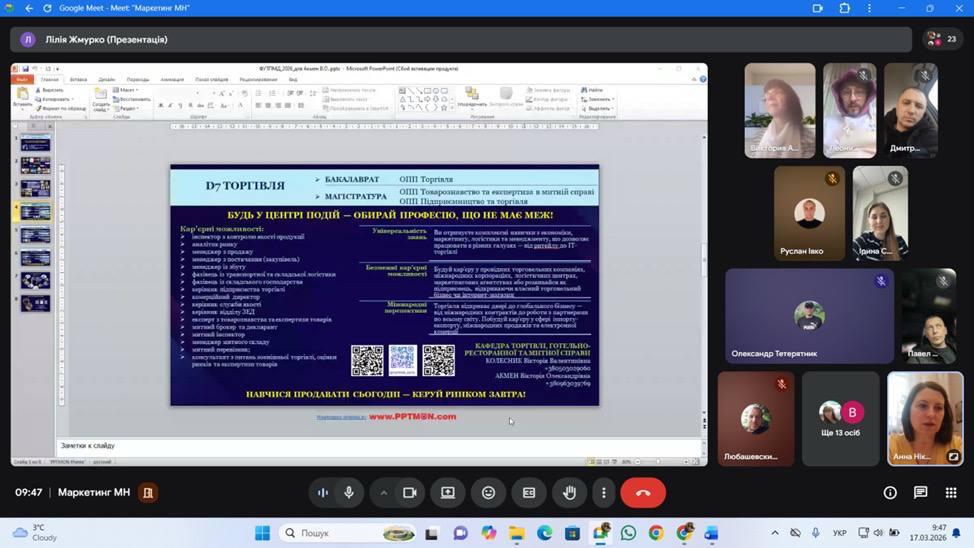This screenshot has height=548, width=974.
Task: Expand camera settings chevron arrow
Action: [383, 492]
